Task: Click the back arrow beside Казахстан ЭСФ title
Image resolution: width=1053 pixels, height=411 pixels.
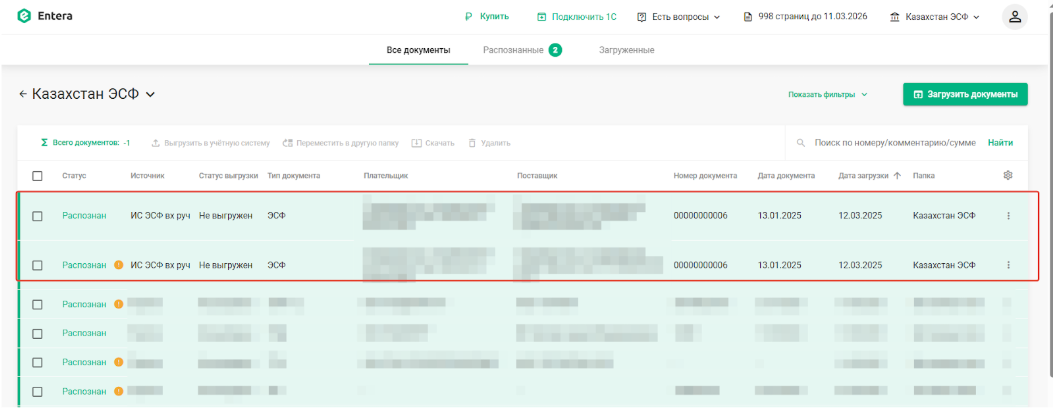Action: pyautogui.click(x=23, y=94)
